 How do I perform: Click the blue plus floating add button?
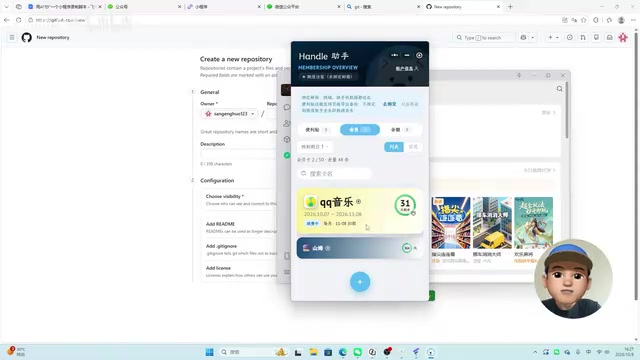click(360, 282)
